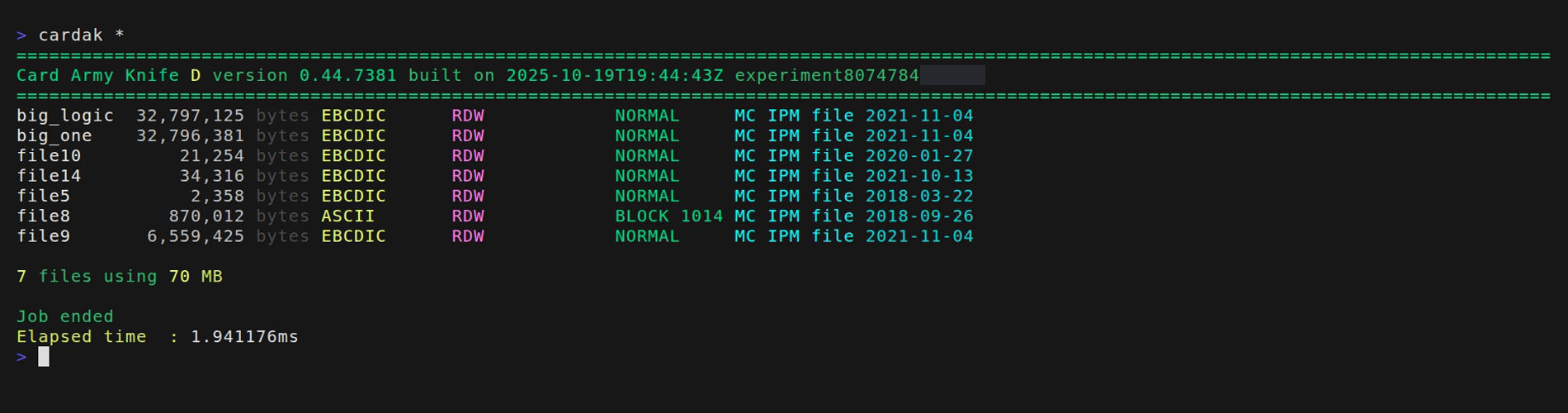Click the elapsed time value 1.941176ms
The image size is (1568, 413).
tap(244, 337)
